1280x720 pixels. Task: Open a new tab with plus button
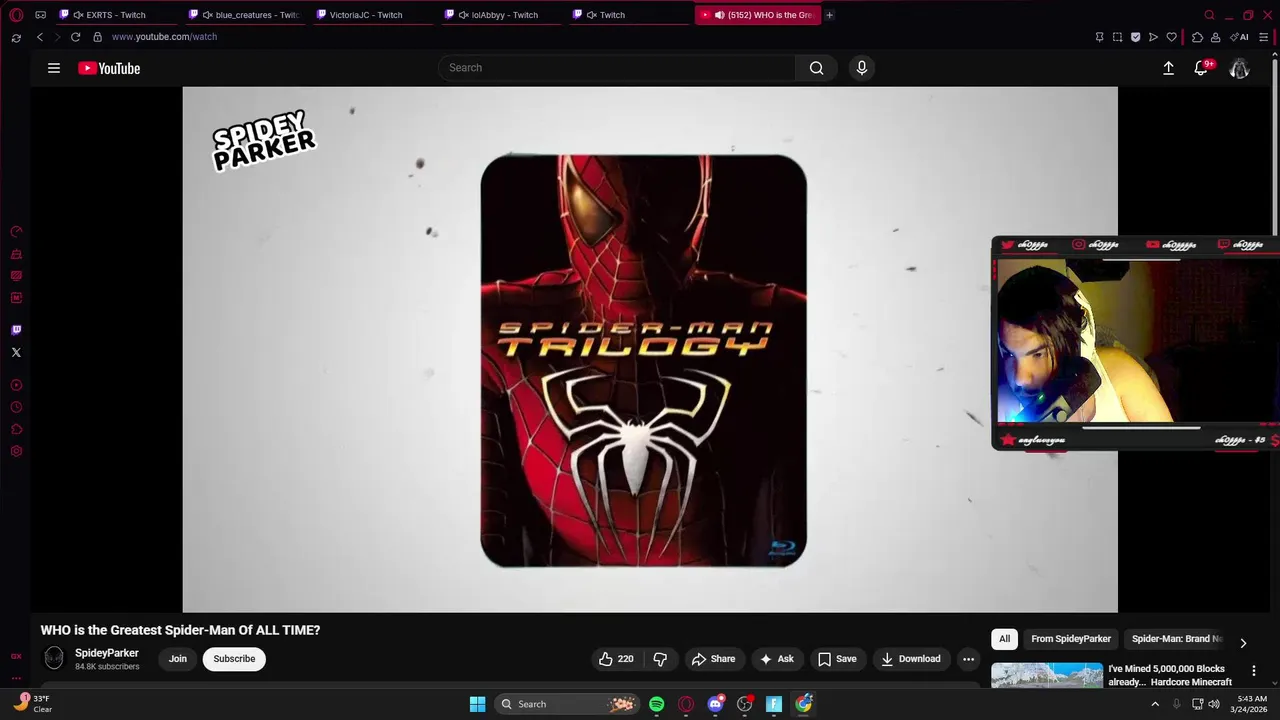pyautogui.click(x=829, y=15)
